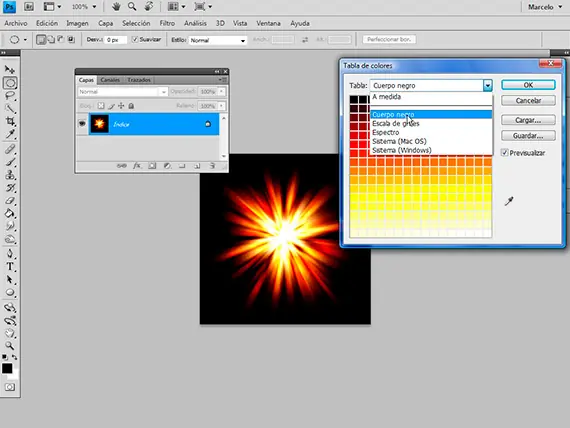The width and height of the screenshot is (570, 428).
Task: Select the Type tool
Action: (x=10, y=267)
